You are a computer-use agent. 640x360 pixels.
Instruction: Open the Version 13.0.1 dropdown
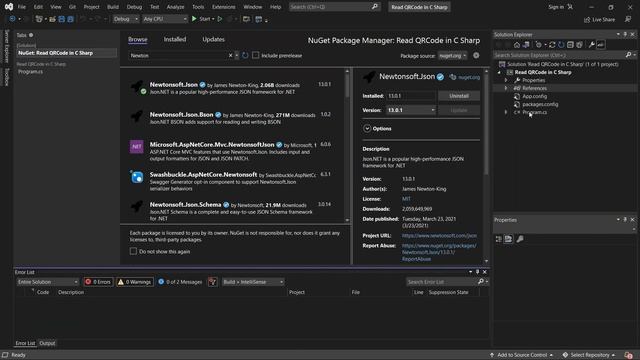click(x=411, y=110)
